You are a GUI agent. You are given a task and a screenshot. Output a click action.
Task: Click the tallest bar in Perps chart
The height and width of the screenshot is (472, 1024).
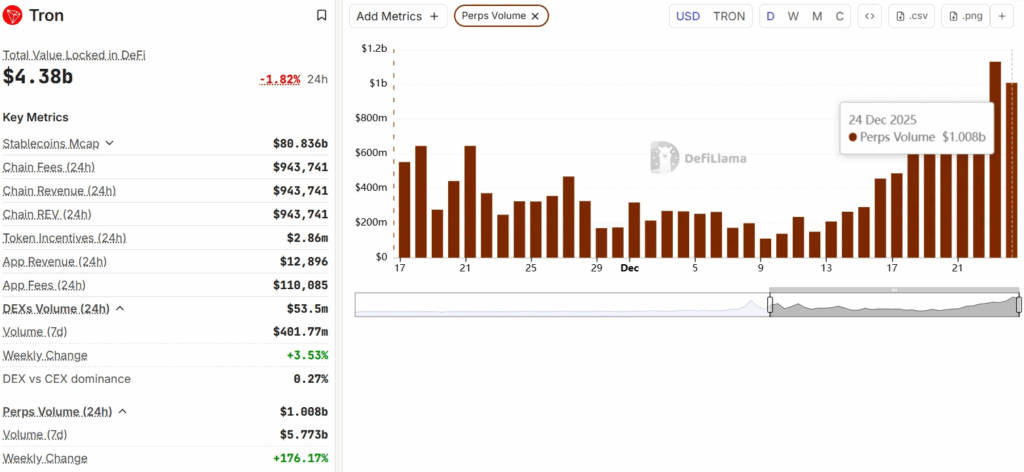tap(995, 160)
